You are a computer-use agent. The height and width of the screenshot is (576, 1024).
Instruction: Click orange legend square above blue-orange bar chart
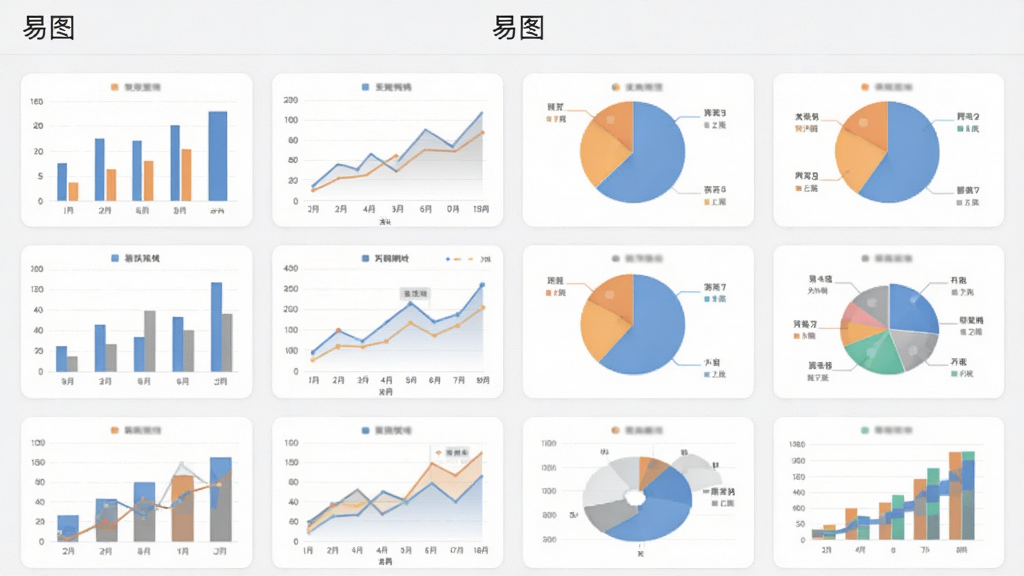click(x=115, y=87)
